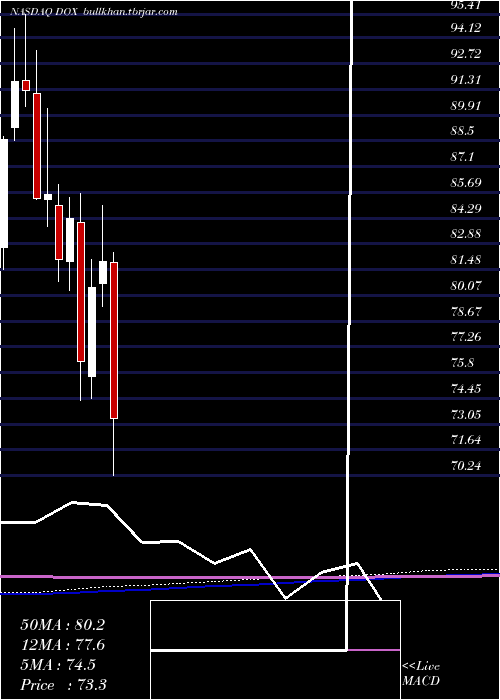This screenshot has height=700, width=500.
Task: Click the 80.07 price axis label
Action: click(466, 286)
